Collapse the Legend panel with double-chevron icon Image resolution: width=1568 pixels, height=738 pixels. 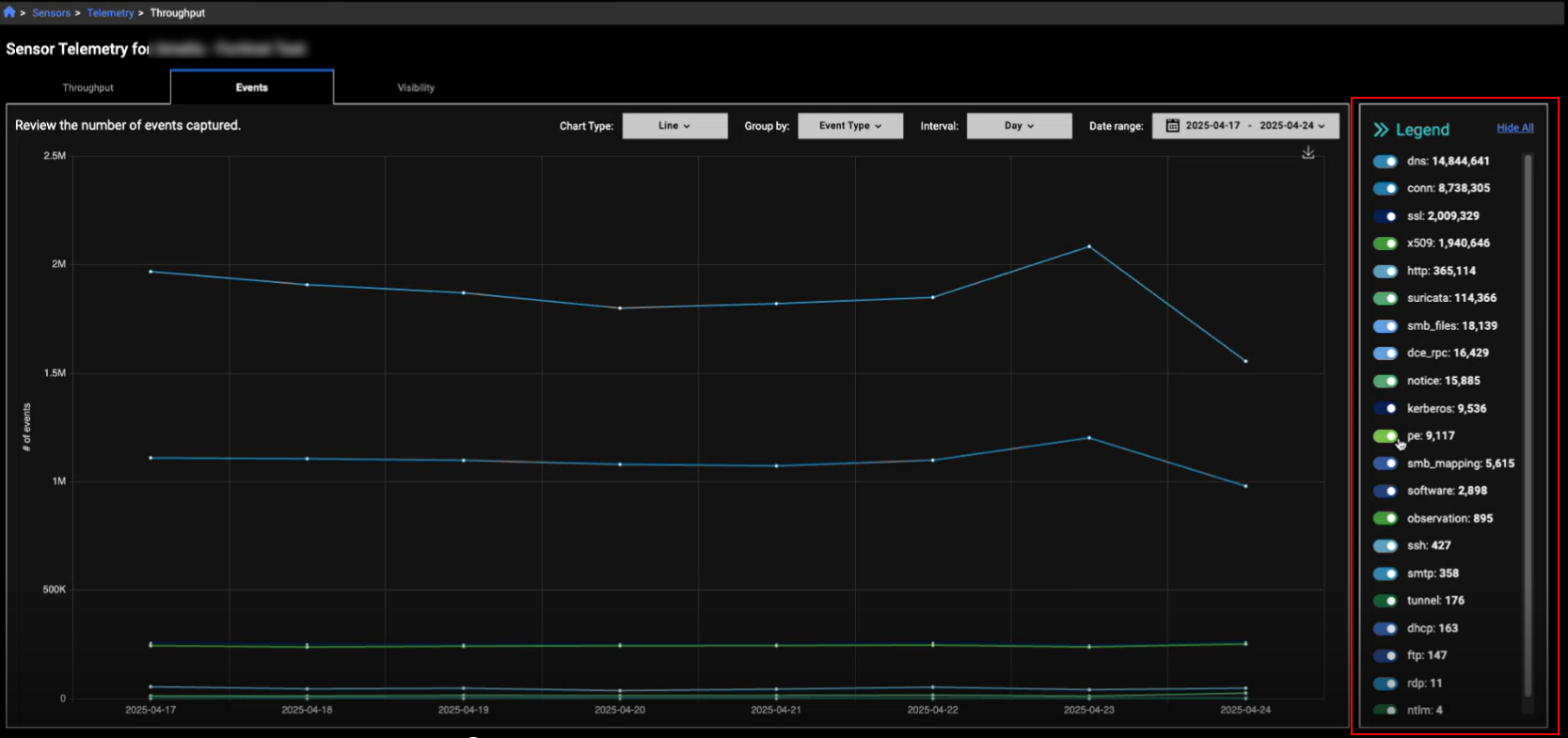tap(1381, 130)
